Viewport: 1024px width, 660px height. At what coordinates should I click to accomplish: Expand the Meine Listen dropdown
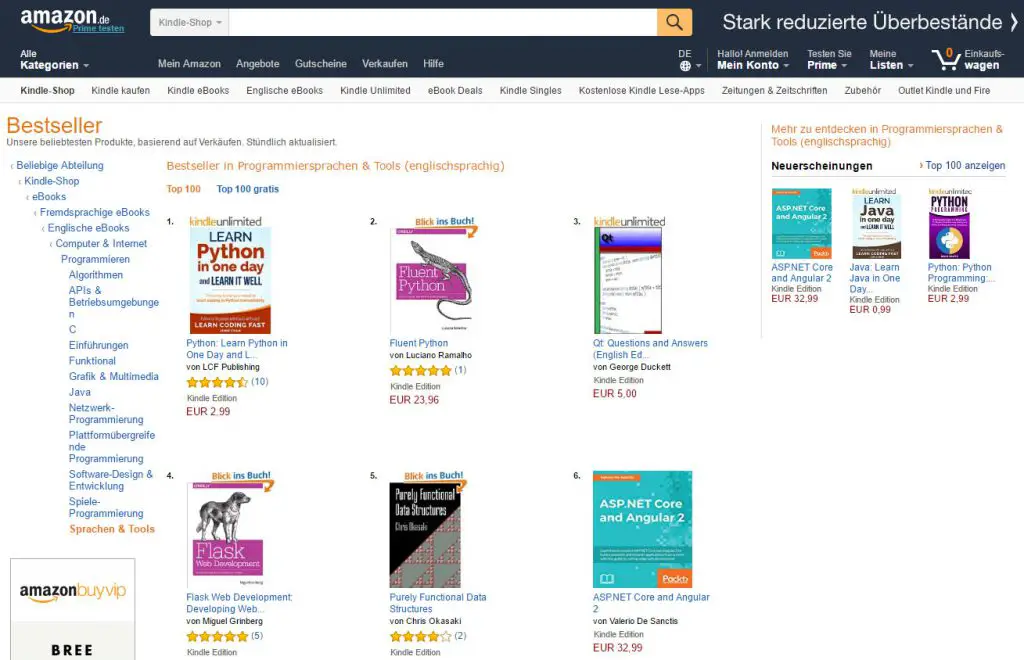pyautogui.click(x=891, y=65)
